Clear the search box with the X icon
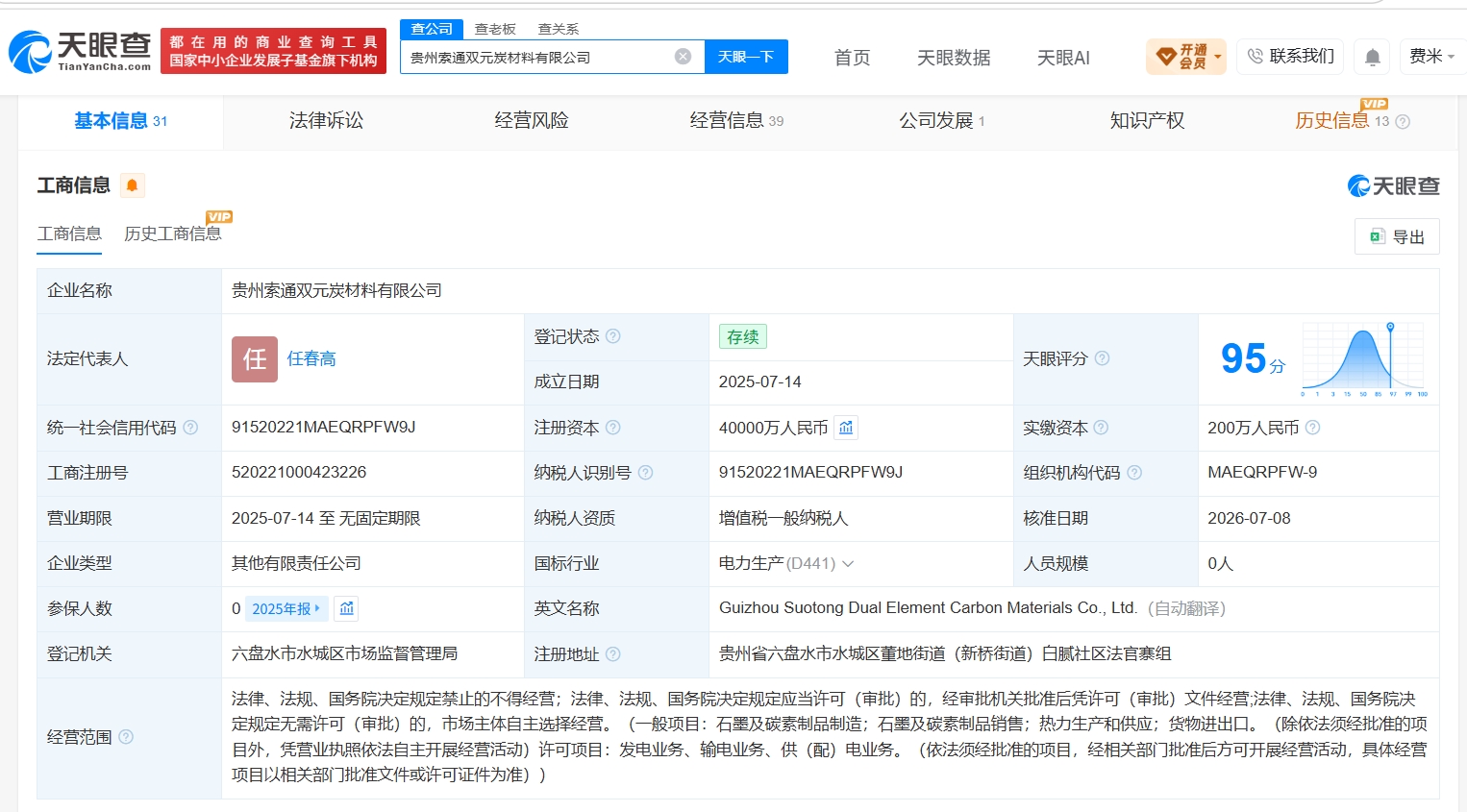The height and width of the screenshot is (812, 1467). (683, 57)
